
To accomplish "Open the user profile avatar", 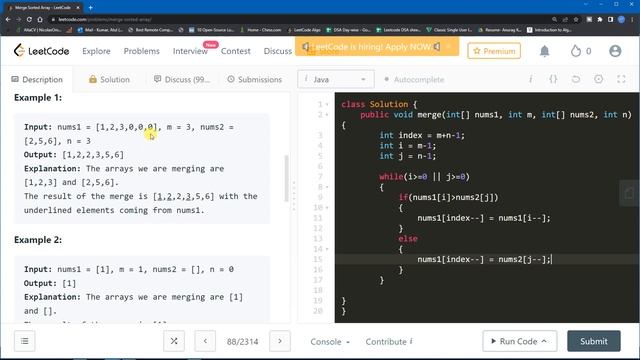I will (x=615, y=51).
